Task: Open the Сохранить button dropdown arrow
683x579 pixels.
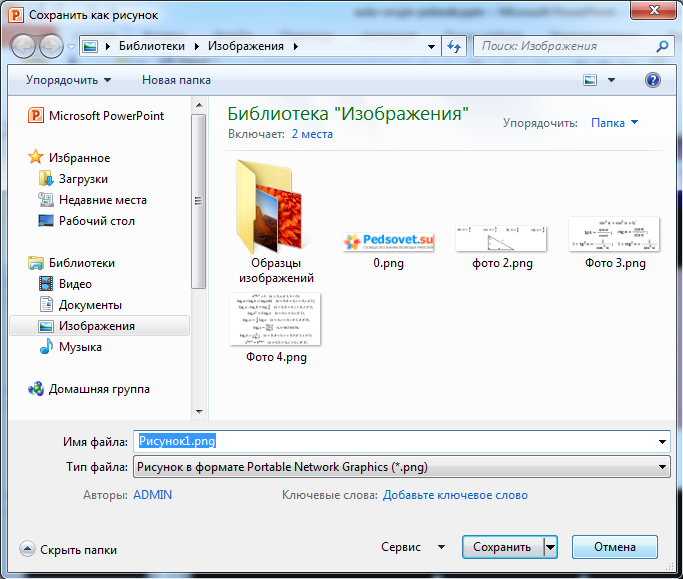Action: pyautogui.click(x=550, y=547)
